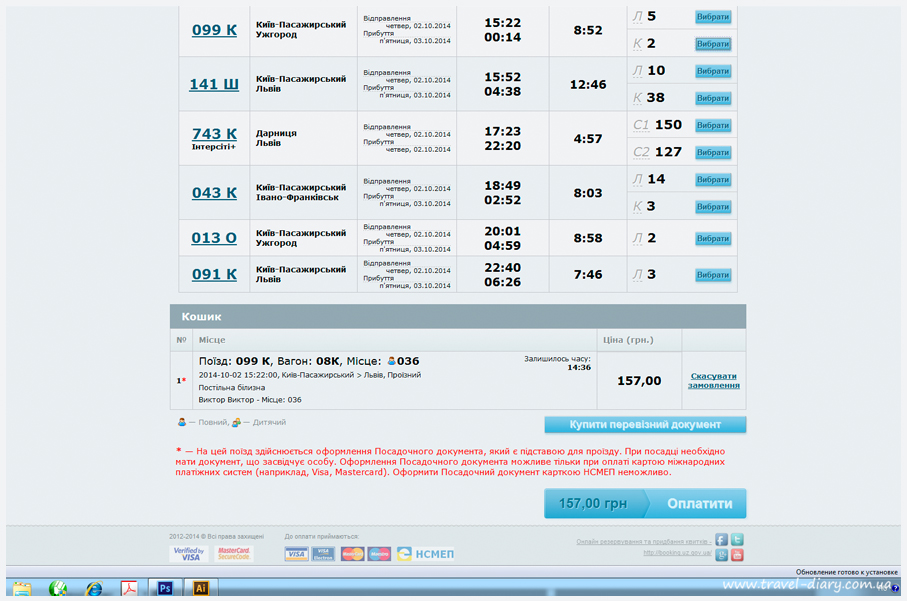Screen dimensions: 907x601
Task: Click the YouTube footer icon
Action: pos(737,555)
